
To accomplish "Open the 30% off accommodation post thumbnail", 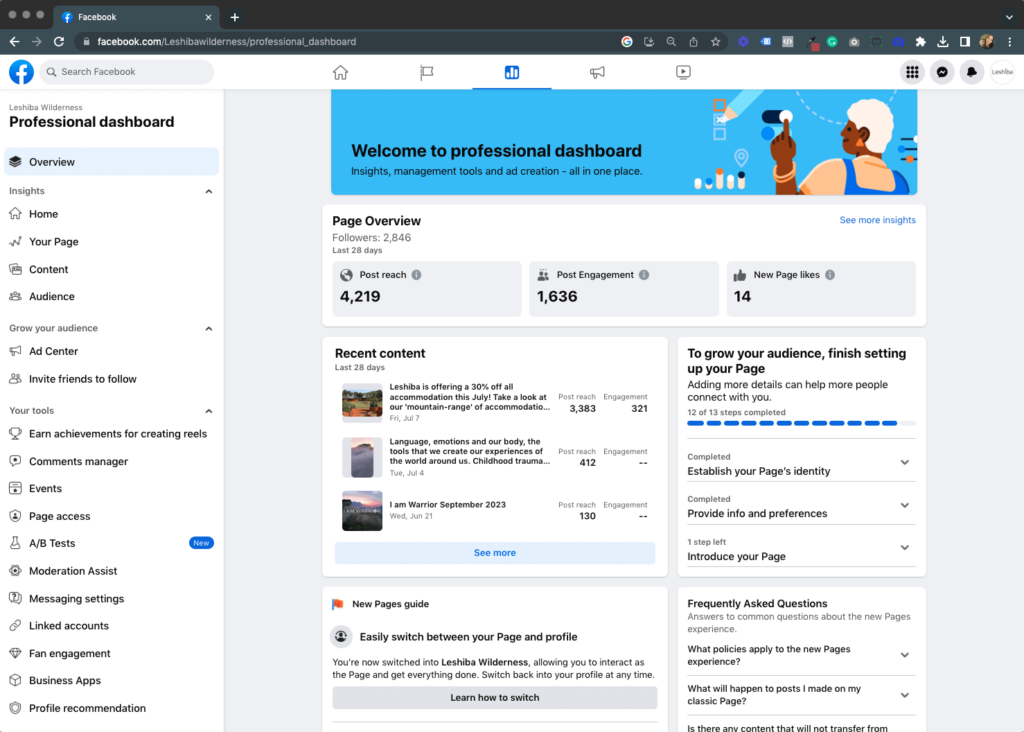I will [x=362, y=402].
